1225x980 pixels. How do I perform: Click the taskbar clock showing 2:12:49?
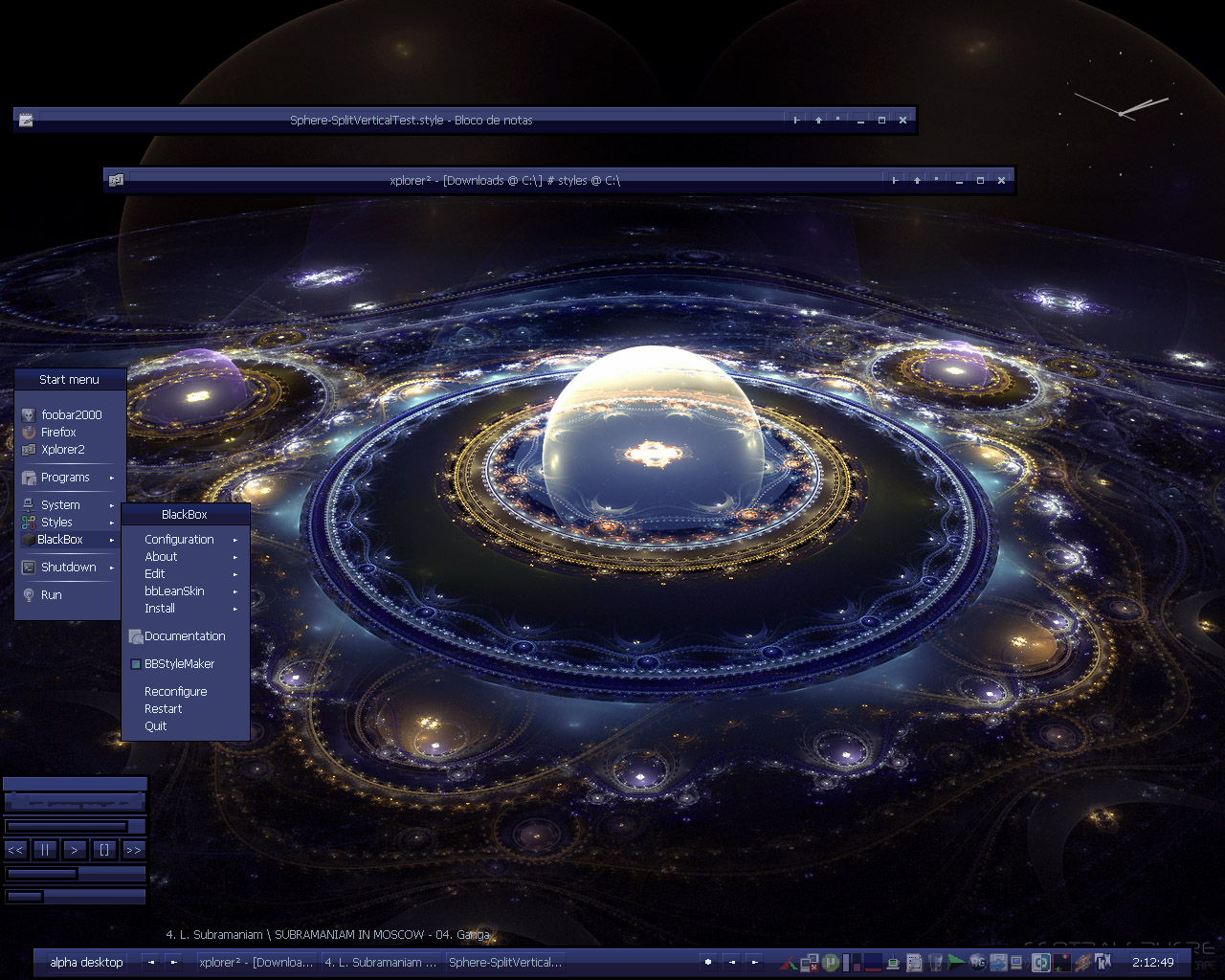(1153, 962)
